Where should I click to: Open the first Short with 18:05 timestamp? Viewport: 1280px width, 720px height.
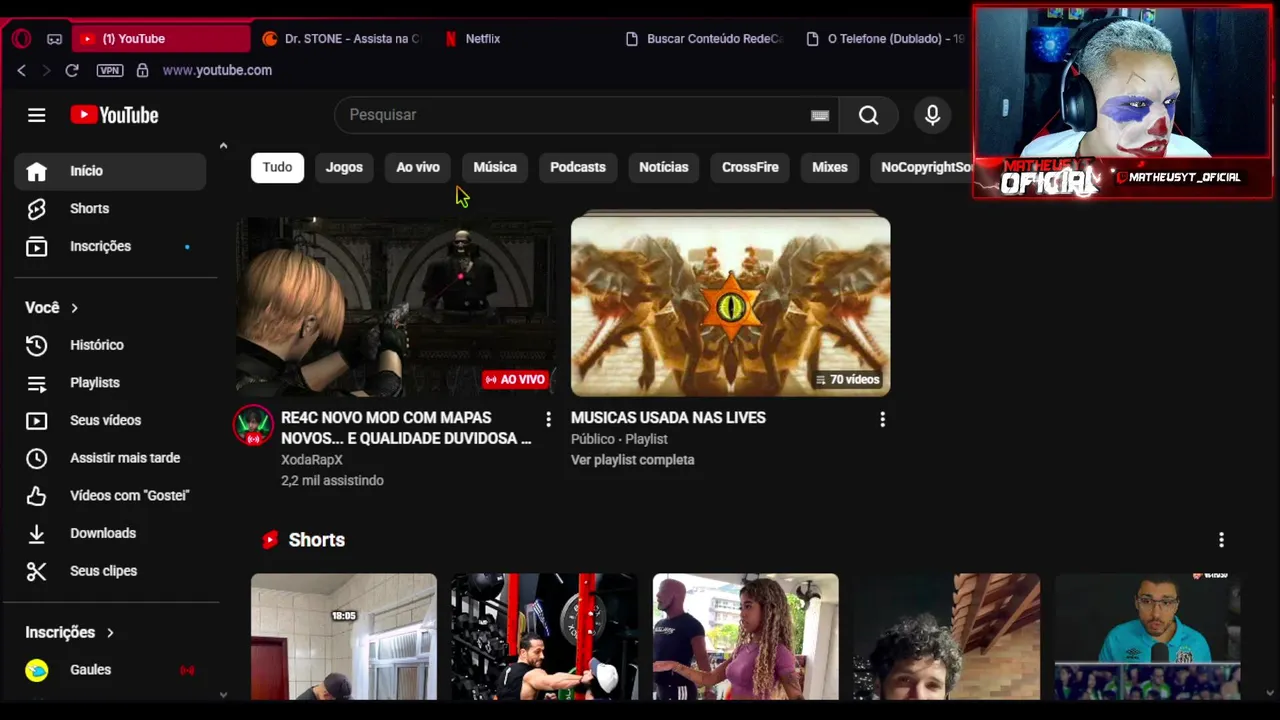344,637
